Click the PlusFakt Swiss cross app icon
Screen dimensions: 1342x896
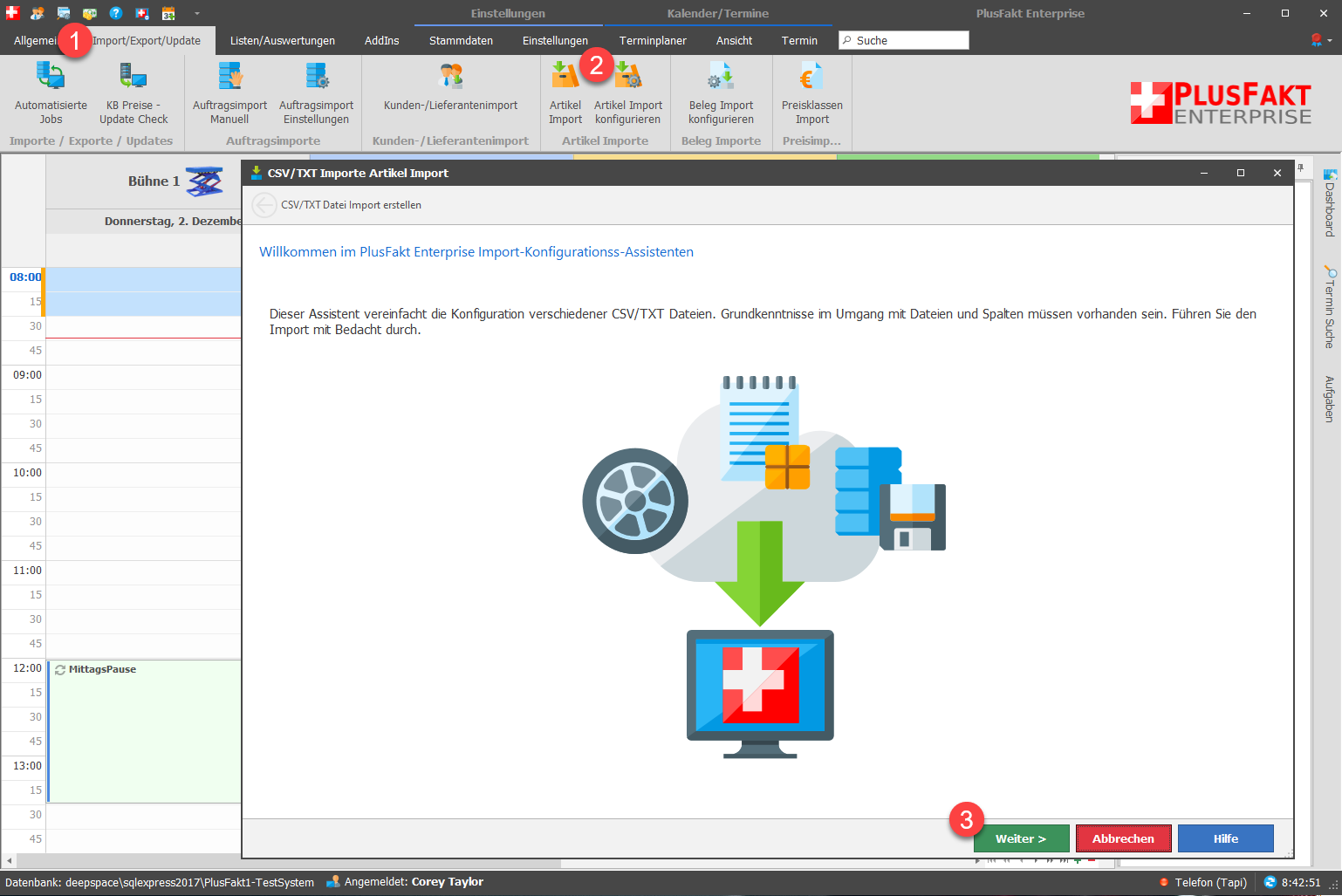tap(12, 13)
